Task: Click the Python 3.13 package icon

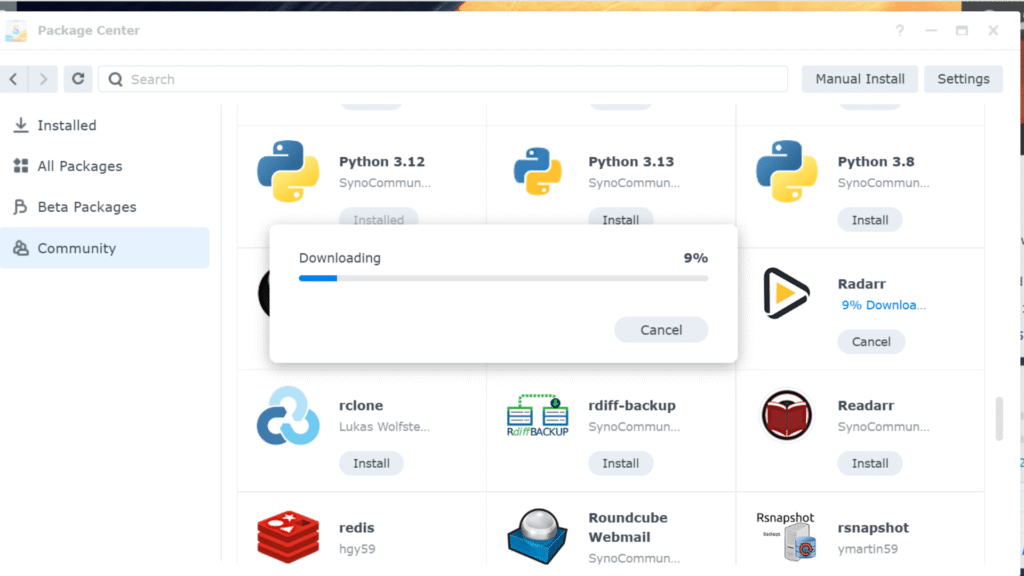Action: [x=537, y=172]
